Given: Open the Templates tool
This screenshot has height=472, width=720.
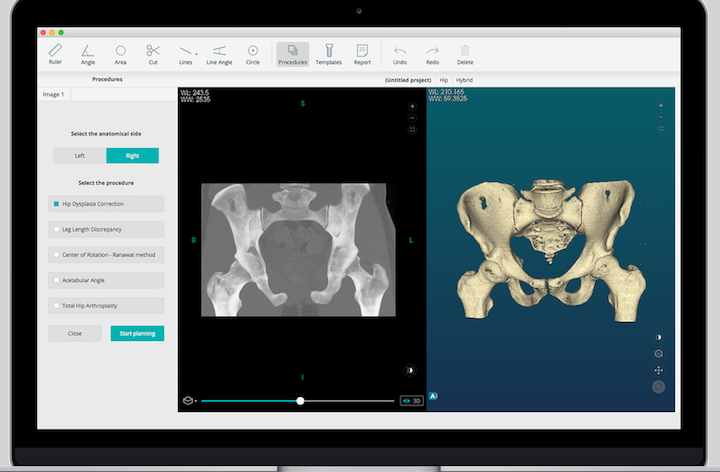Looking at the screenshot, I should click(x=328, y=53).
